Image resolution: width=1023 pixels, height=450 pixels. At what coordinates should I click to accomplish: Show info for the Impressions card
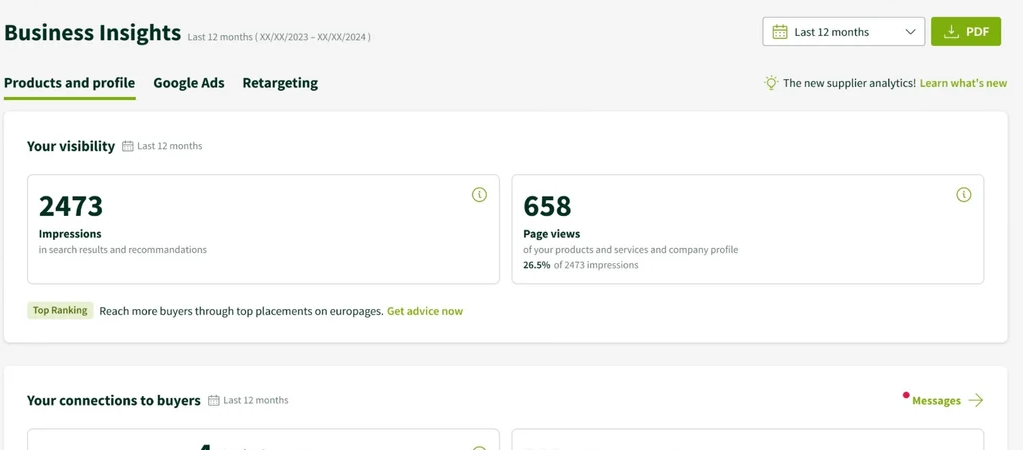pos(480,194)
